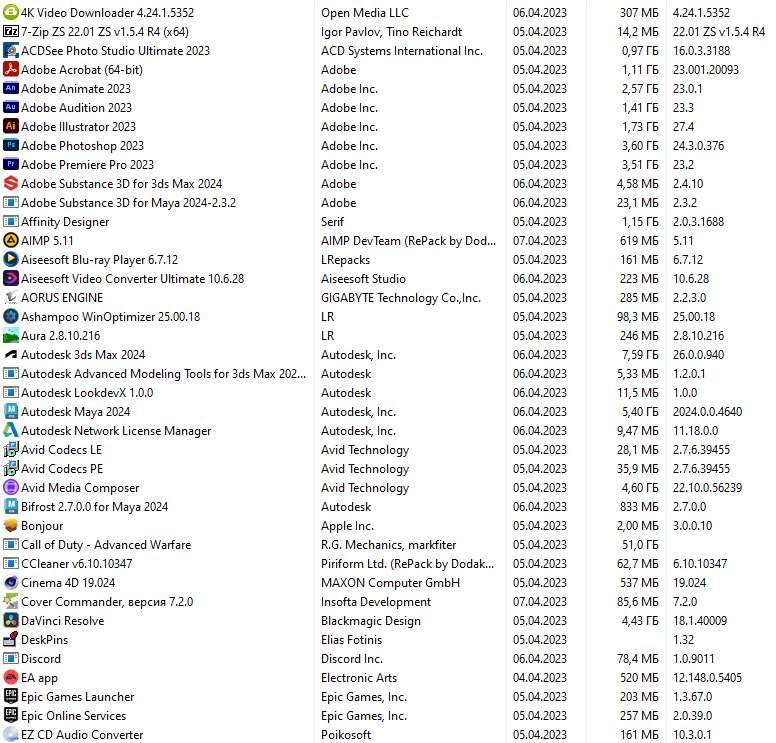This screenshot has width=776, height=743.
Task: Click the AIMP 5.11 yellow icon
Action: (10, 240)
